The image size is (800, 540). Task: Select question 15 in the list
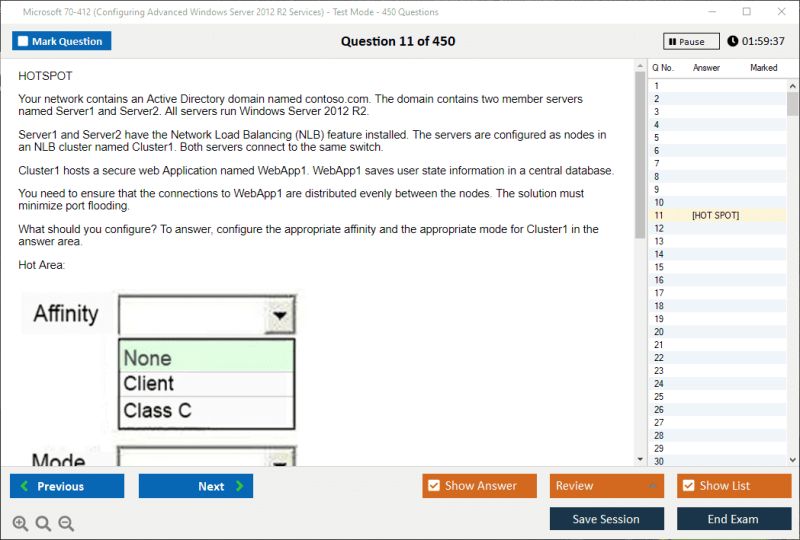(717, 267)
